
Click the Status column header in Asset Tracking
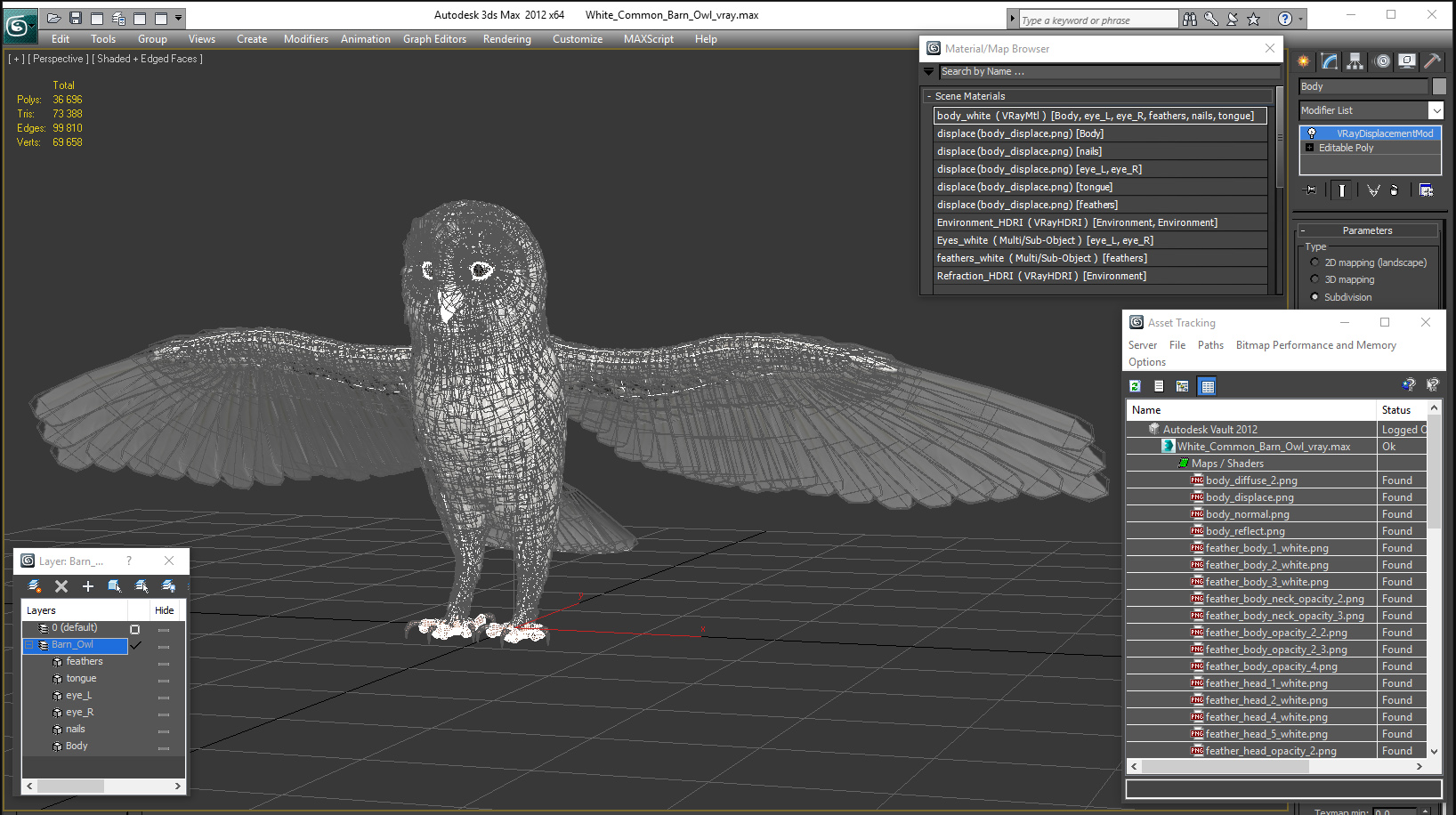pyautogui.click(x=1402, y=410)
